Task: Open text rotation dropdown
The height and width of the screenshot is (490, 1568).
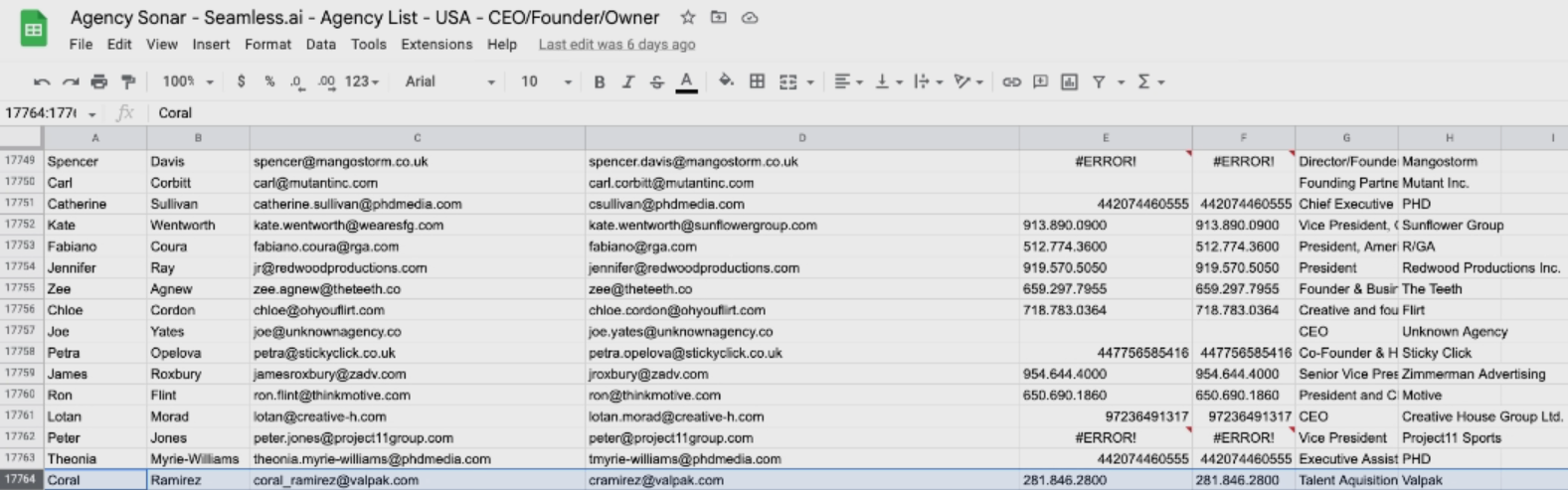Action: click(967, 82)
